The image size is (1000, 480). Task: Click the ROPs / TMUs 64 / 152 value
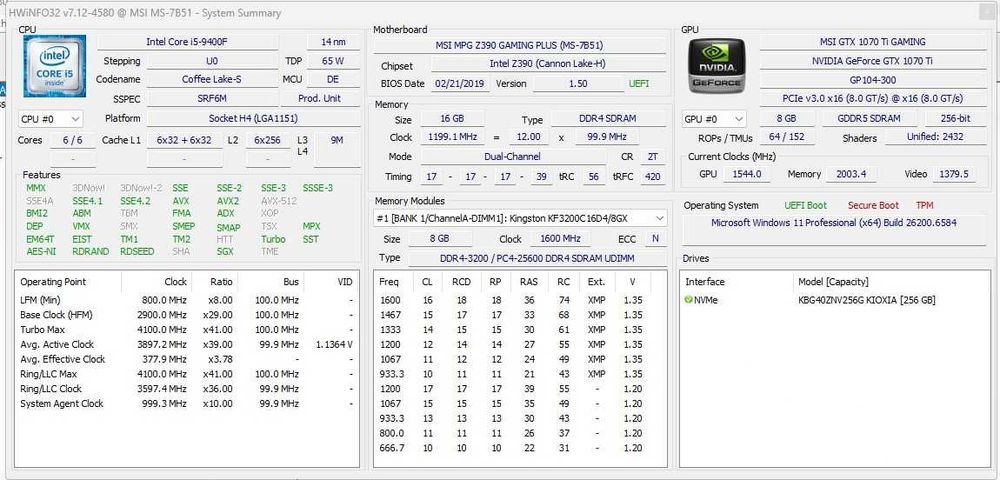(x=786, y=137)
